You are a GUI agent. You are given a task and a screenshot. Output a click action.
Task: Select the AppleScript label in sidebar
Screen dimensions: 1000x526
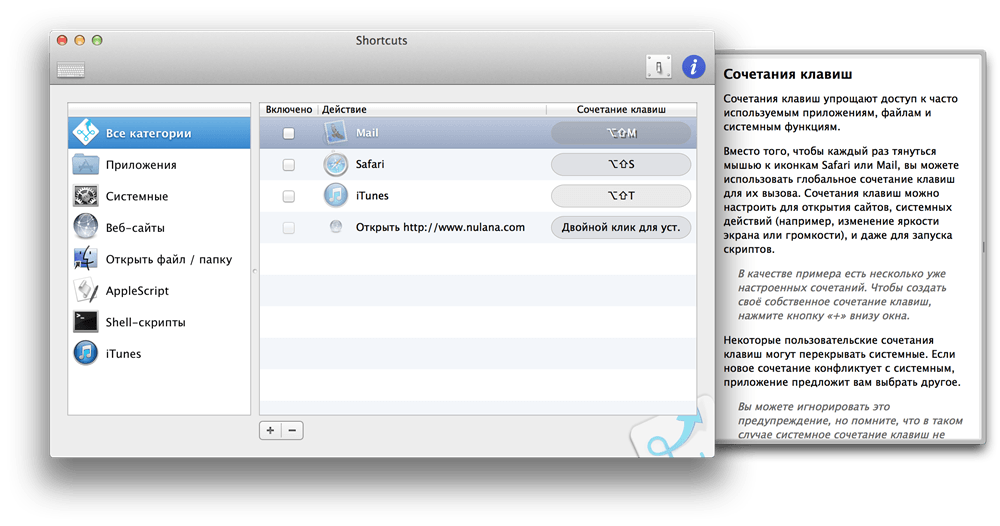[x=137, y=291]
